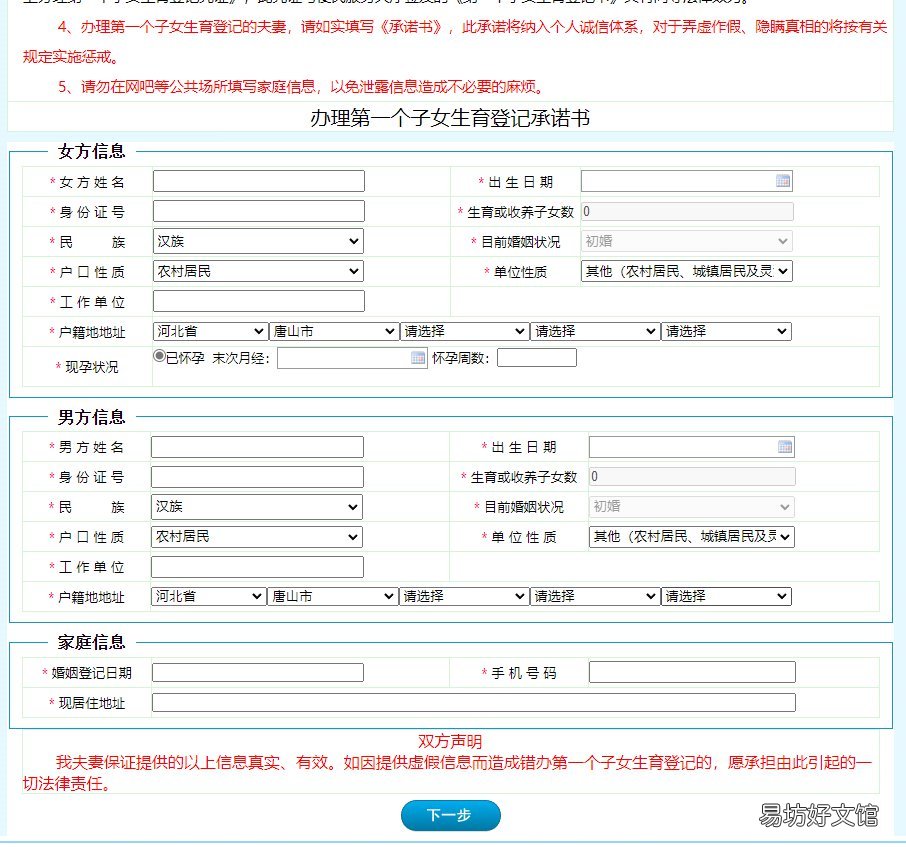Open man's 户口性质 dropdown
Image resolution: width=906 pixels, height=847 pixels.
tap(257, 537)
